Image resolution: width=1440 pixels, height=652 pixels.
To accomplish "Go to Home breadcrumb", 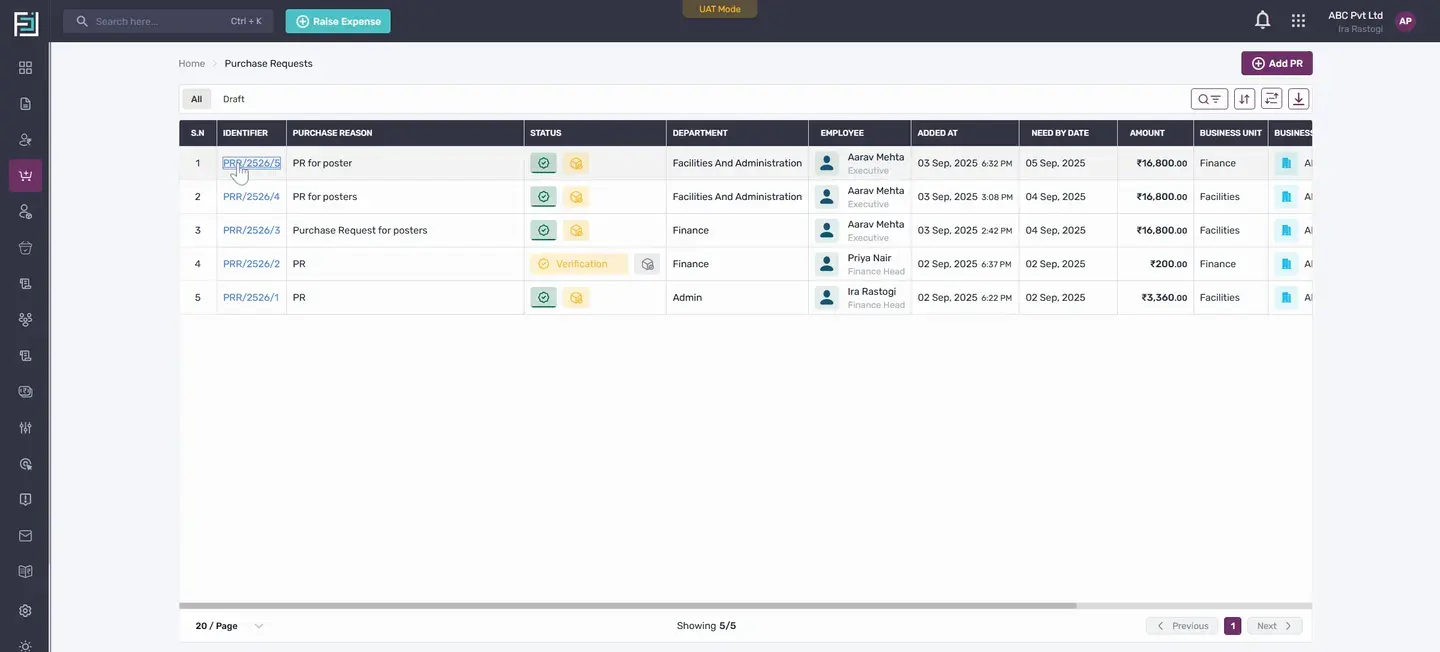I will pos(191,63).
